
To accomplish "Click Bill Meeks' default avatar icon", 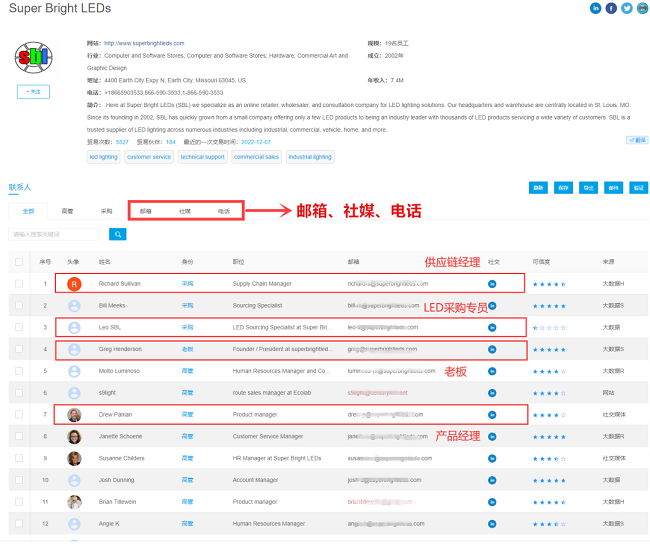I will click(x=74, y=306).
